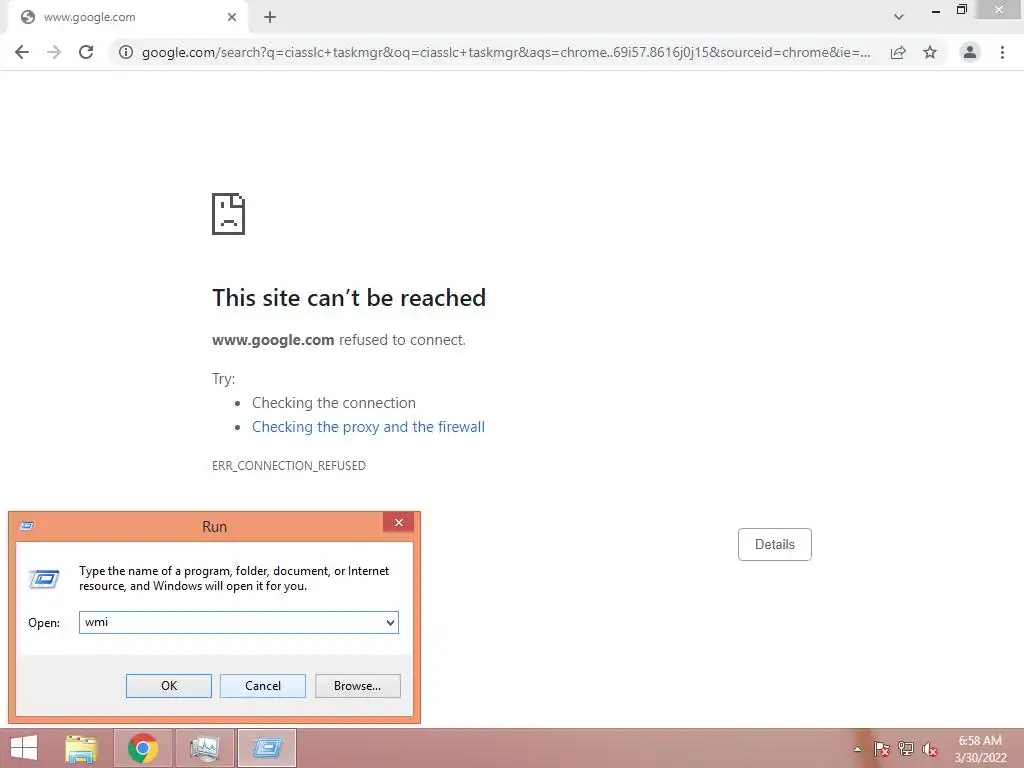Screen dimensions: 1024x768
Task: Reload the page with the refresh icon
Action: (86, 52)
